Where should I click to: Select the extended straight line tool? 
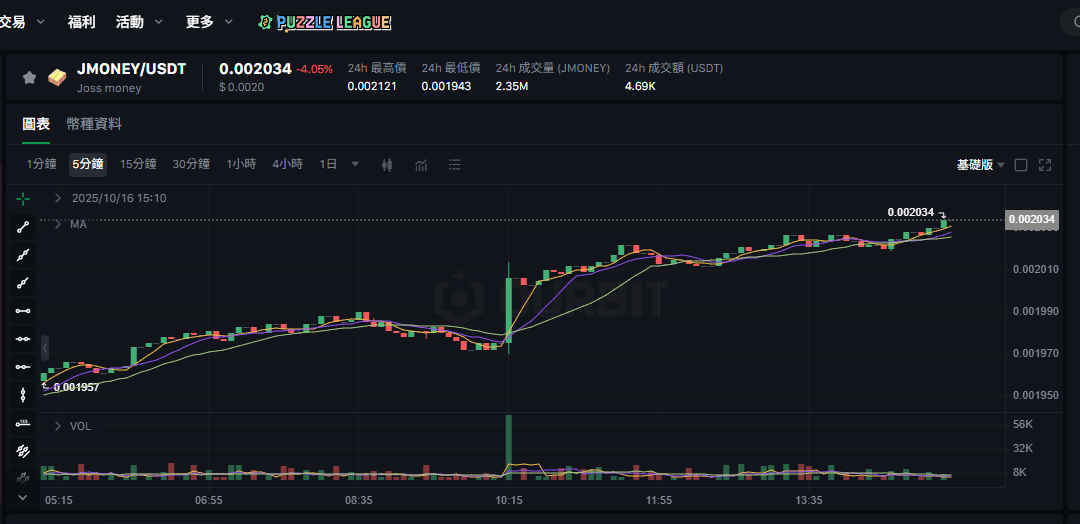pos(23,255)
